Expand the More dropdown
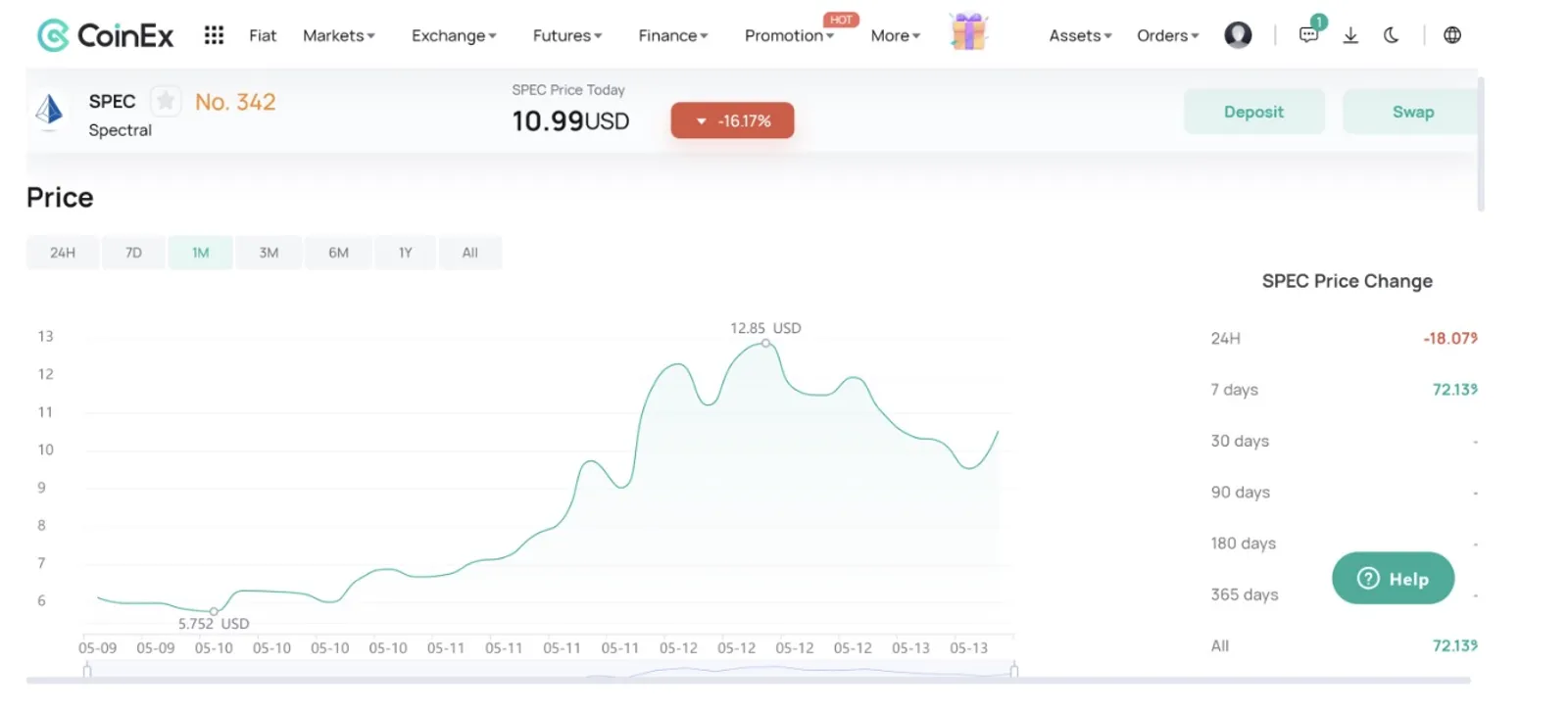The image size is (1568, 710). pos(895,35)
